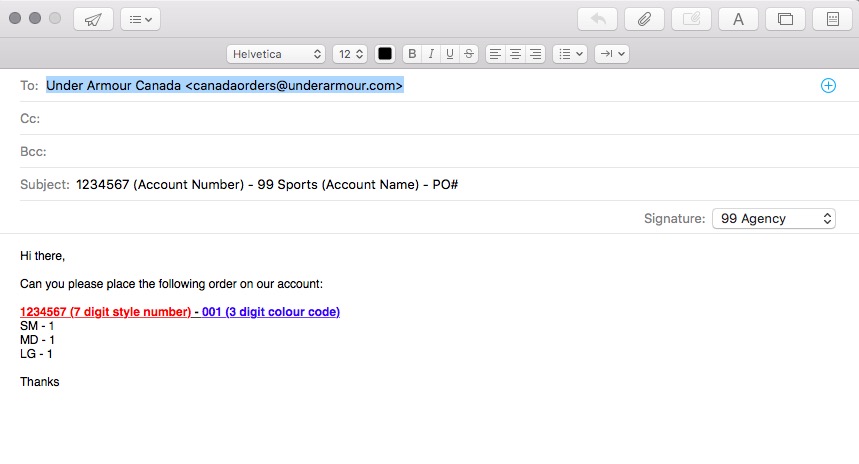Click the 'LG - 1' line
859x464 pixels.
tap(36, 354)
